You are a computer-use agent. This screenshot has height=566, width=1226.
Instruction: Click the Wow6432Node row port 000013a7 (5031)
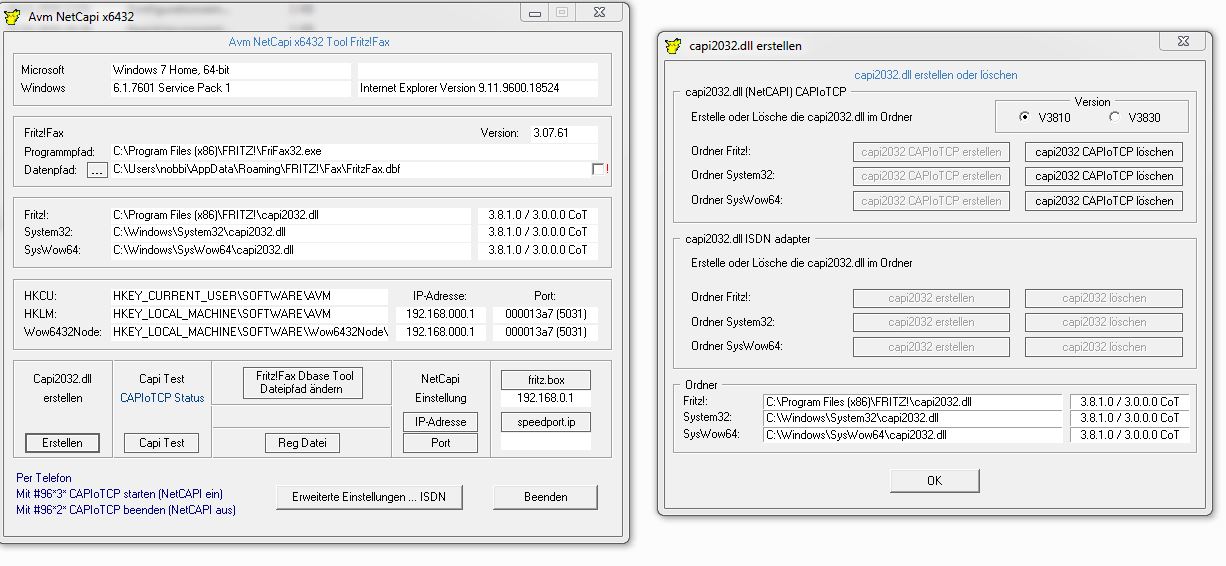coord(545,332)
